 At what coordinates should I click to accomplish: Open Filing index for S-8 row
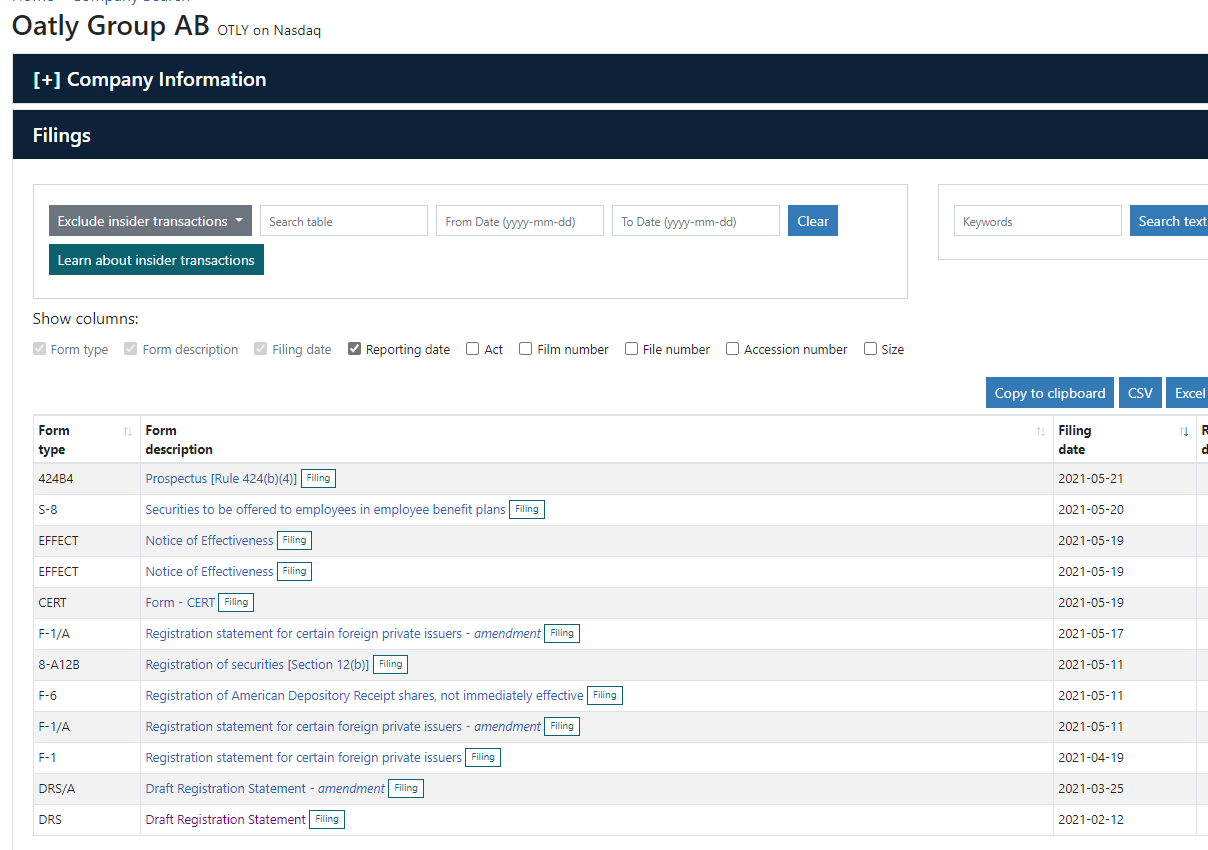click(x=527, y=510)
